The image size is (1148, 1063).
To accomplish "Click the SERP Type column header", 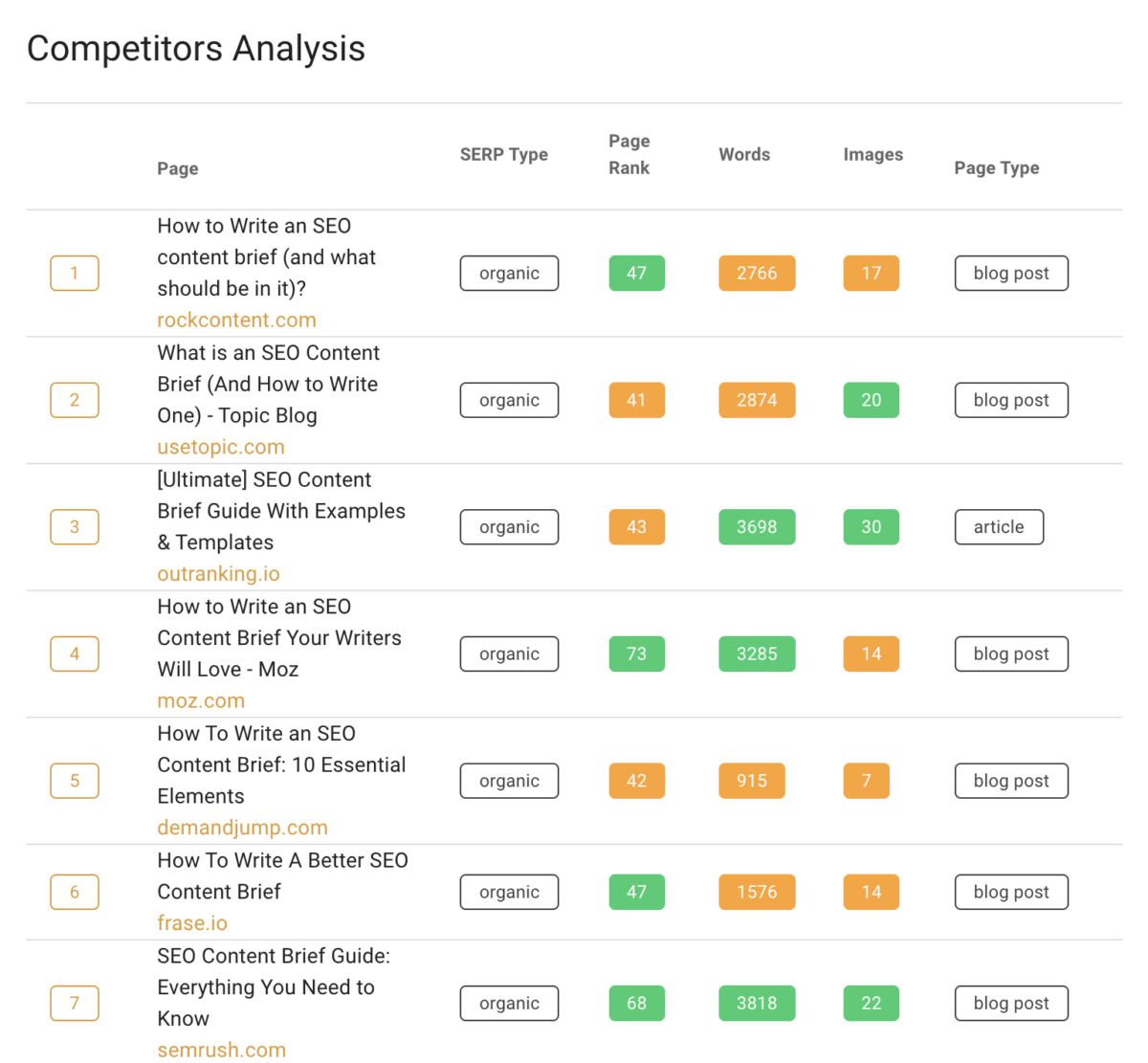I will [504, 154].
